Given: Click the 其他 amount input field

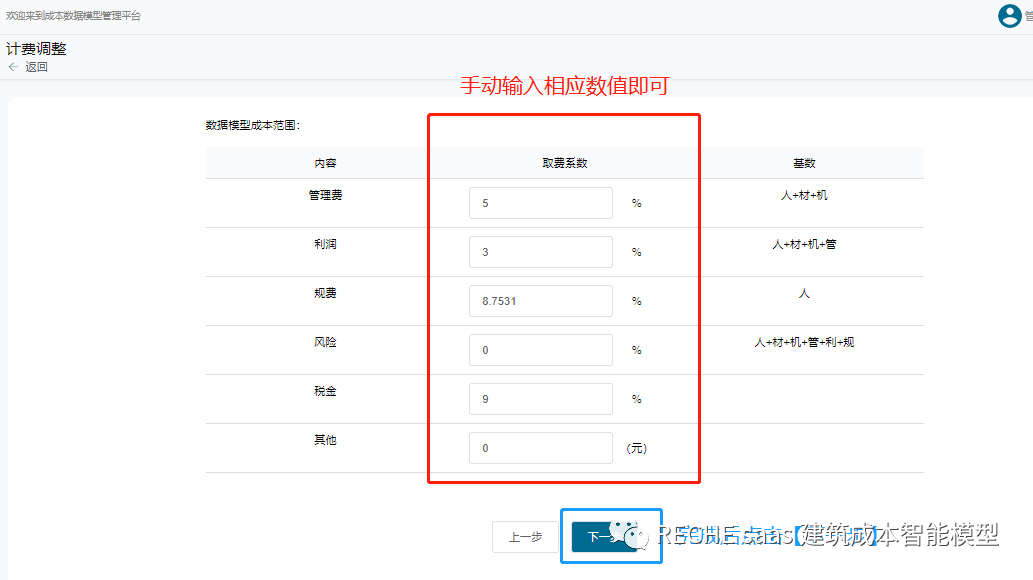Looking at the screenshot, I should click(x=540, y=448).
